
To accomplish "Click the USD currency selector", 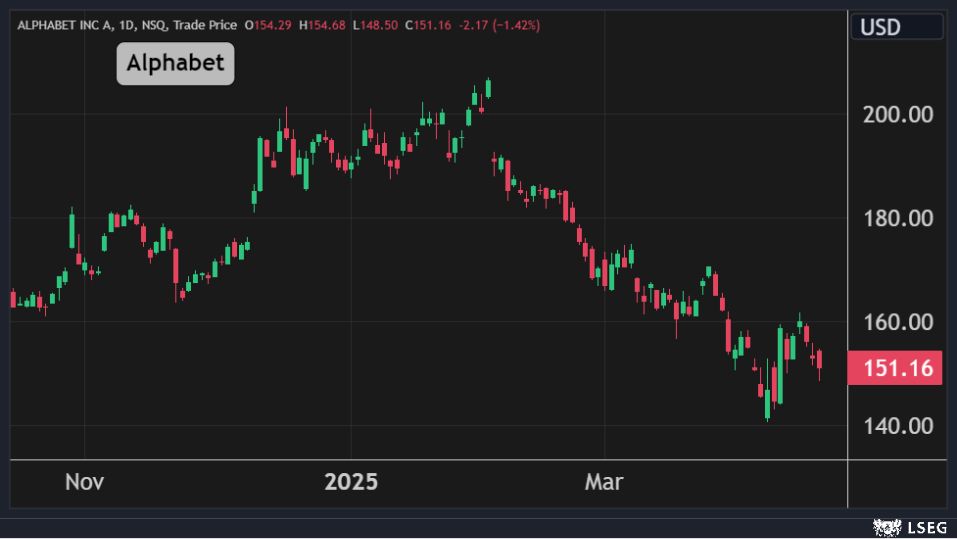I will pyautogui.click(x=897, y=27).
